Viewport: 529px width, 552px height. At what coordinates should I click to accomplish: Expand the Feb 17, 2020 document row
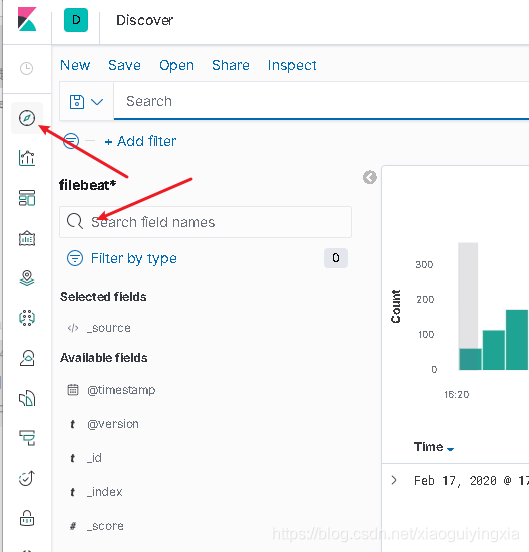[394, 480]
